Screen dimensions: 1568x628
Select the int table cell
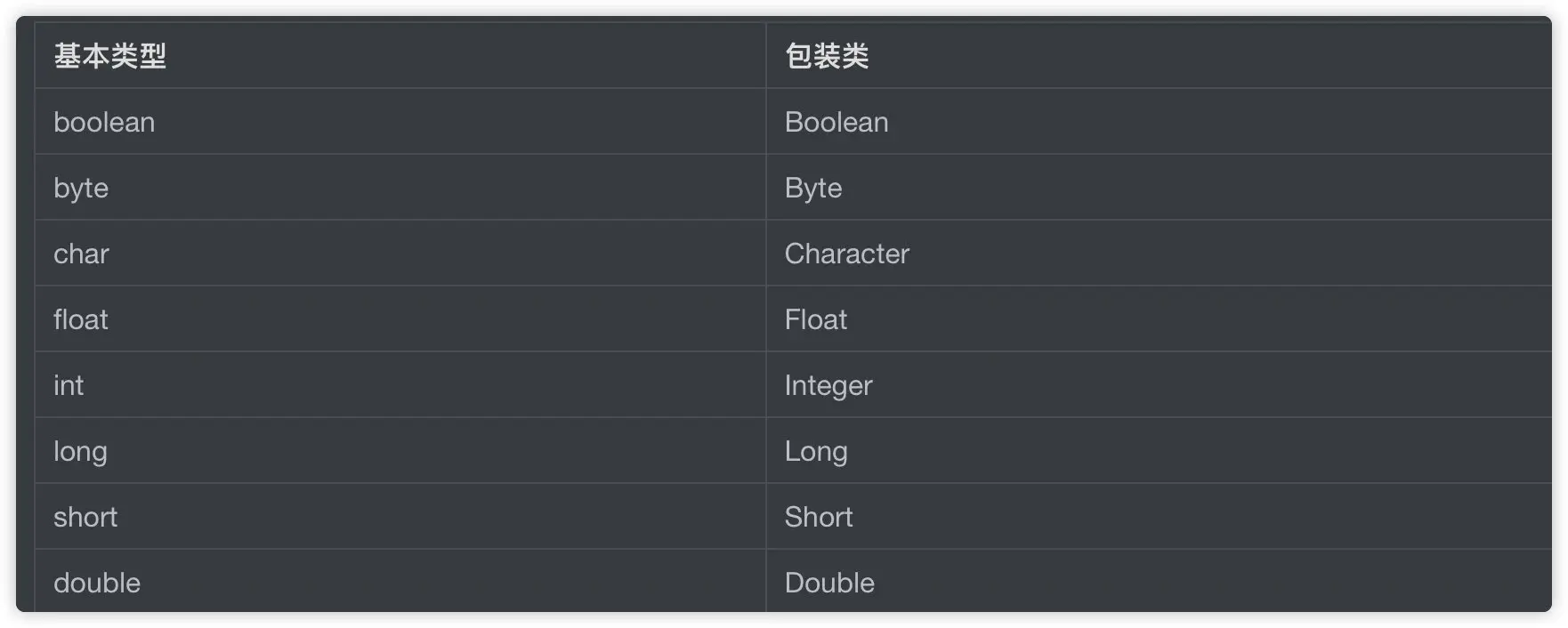click(69, 385)
